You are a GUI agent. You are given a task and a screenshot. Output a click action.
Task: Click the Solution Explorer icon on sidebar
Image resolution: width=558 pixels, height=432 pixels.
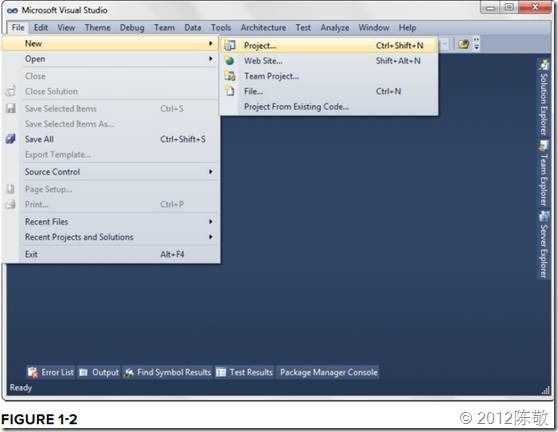(544, 65)
